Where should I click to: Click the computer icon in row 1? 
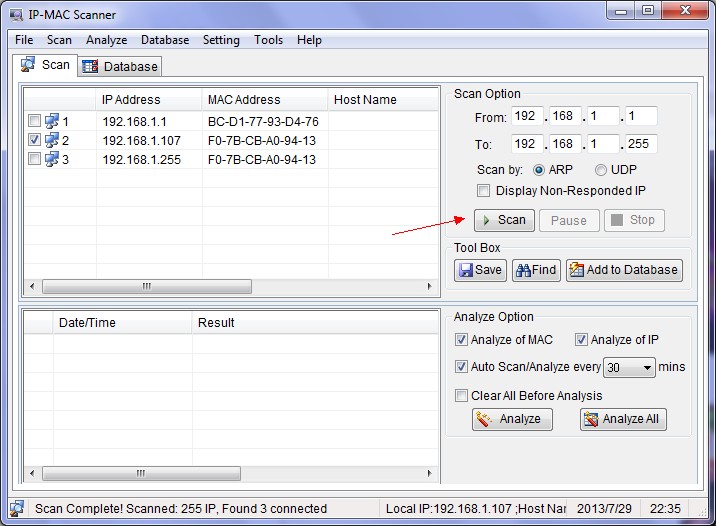pos(52,121)
